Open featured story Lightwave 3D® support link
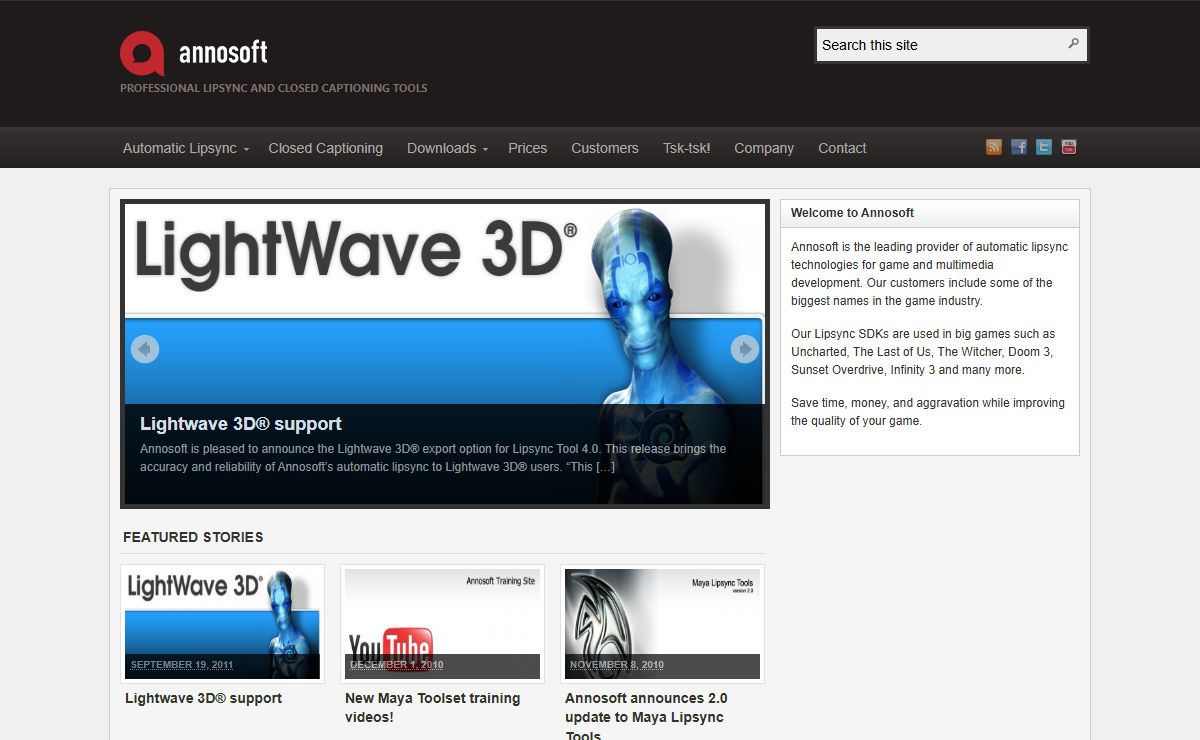The height and width of the screenshot is (740, 1200). tap(204, 698)
